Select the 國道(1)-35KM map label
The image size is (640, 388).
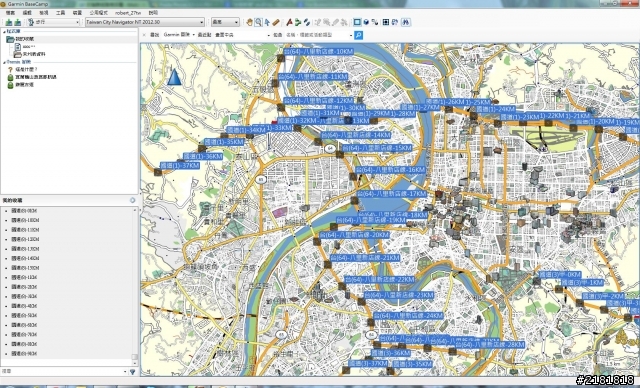click(224, 142)
